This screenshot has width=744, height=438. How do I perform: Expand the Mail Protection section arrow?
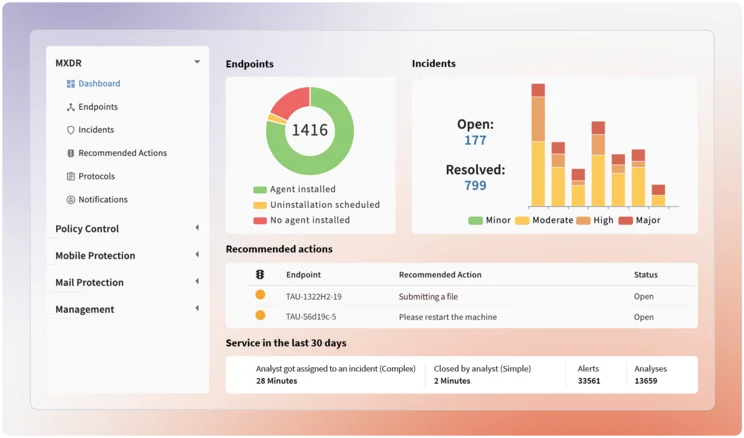pyautogui.click(x=197, y=281)
